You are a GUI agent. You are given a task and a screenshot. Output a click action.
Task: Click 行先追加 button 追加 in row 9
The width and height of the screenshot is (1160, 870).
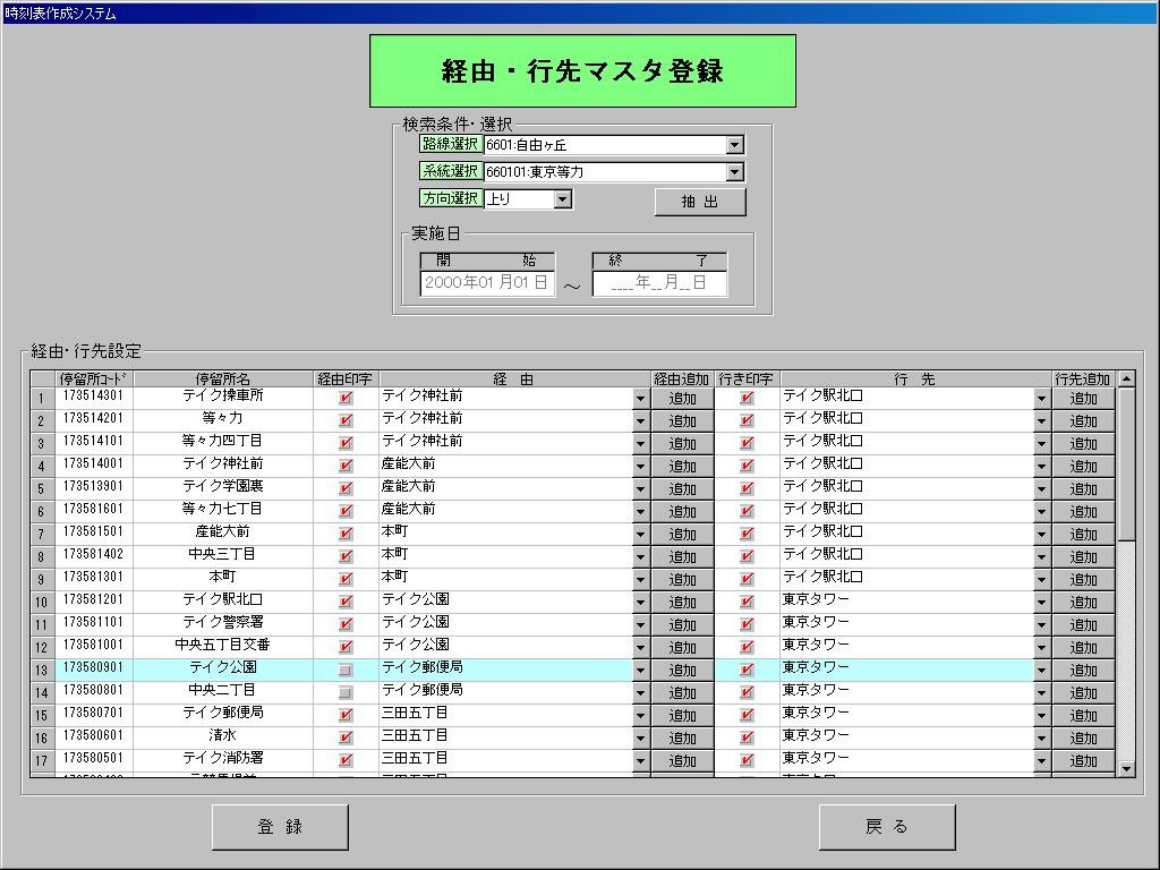(1083, 580)
